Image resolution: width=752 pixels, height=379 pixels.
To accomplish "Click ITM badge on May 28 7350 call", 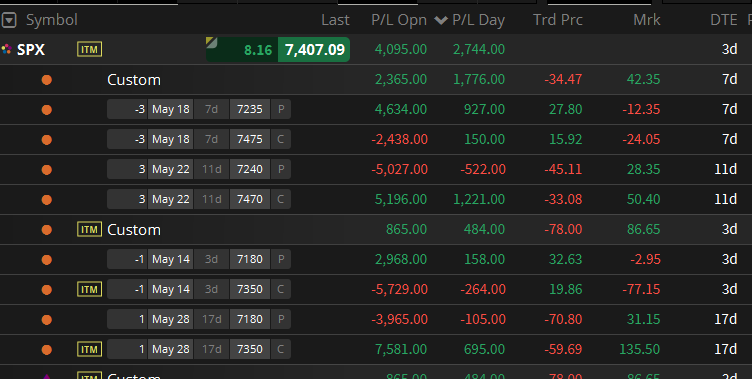I will coord(90,349).
